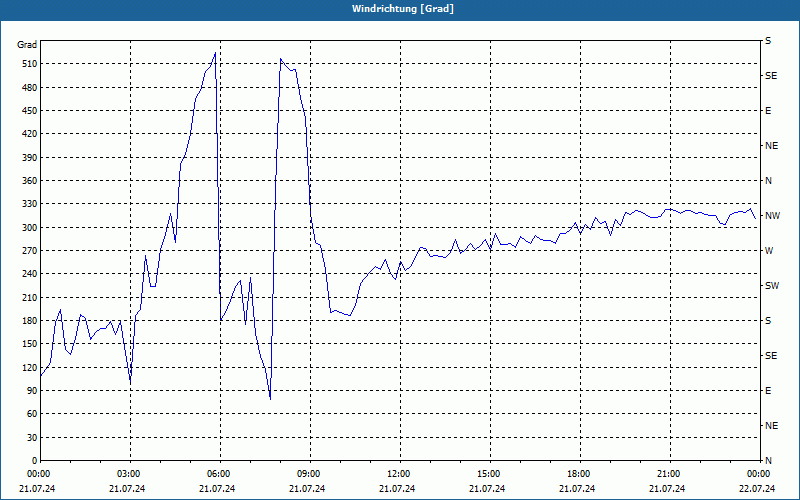Click the NW compass label
The height and width of the screenshot is (500, 800).
(772, 216)
